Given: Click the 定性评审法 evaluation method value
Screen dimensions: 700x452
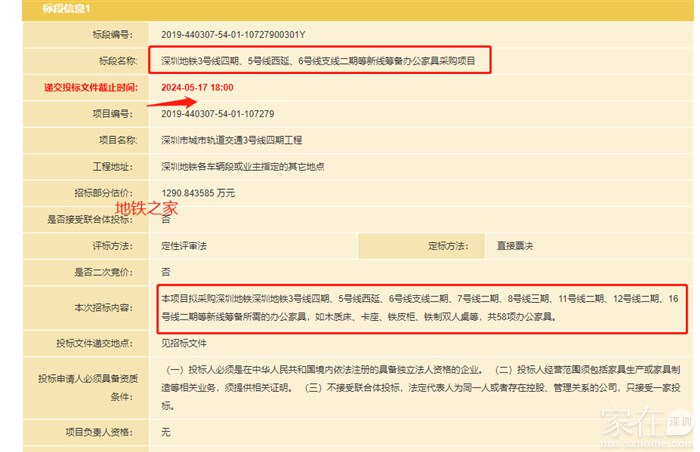Looking at the screenshot, I should click(x=184, y=245).
